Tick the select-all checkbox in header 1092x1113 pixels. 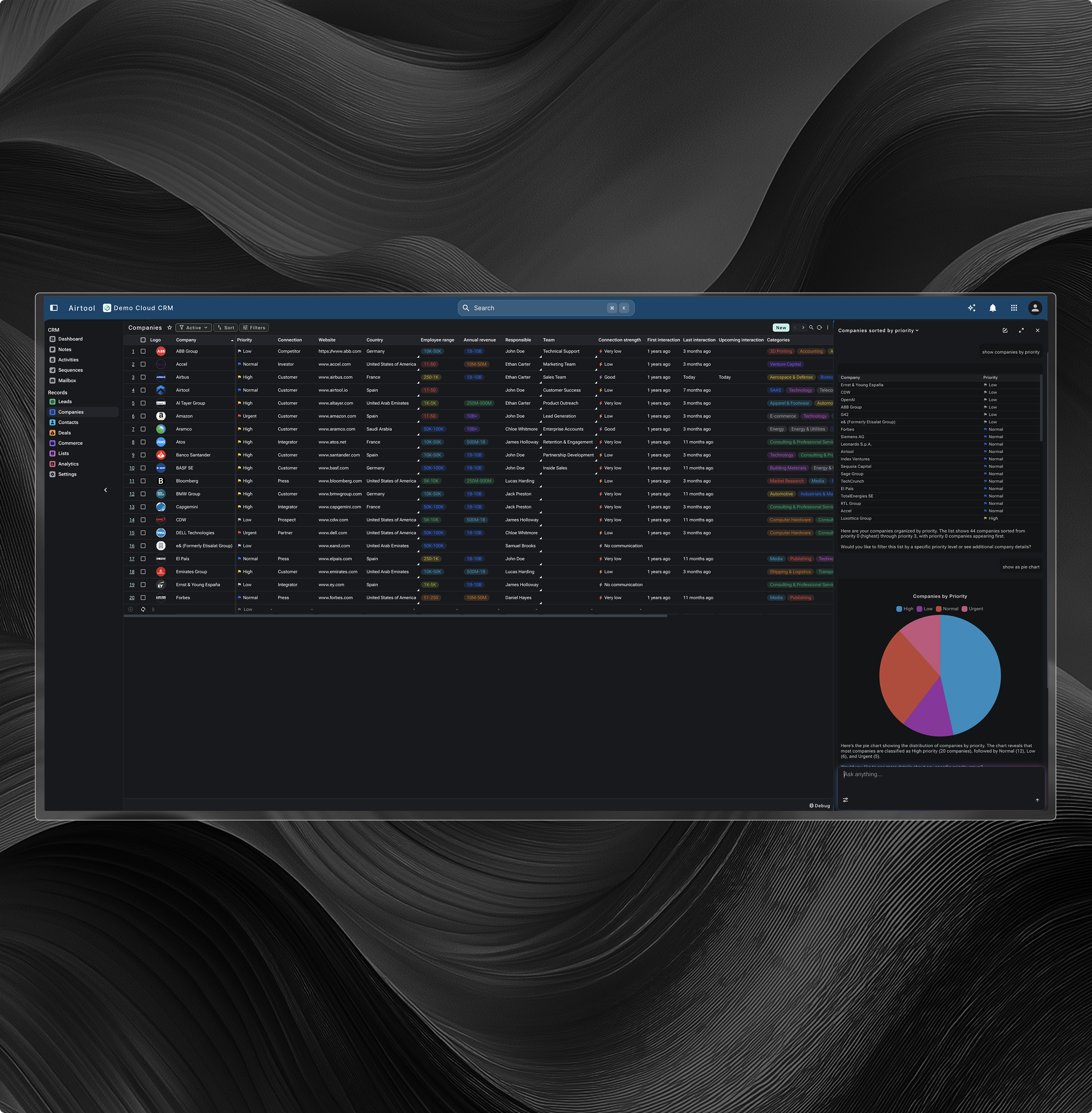click(143, 339)
